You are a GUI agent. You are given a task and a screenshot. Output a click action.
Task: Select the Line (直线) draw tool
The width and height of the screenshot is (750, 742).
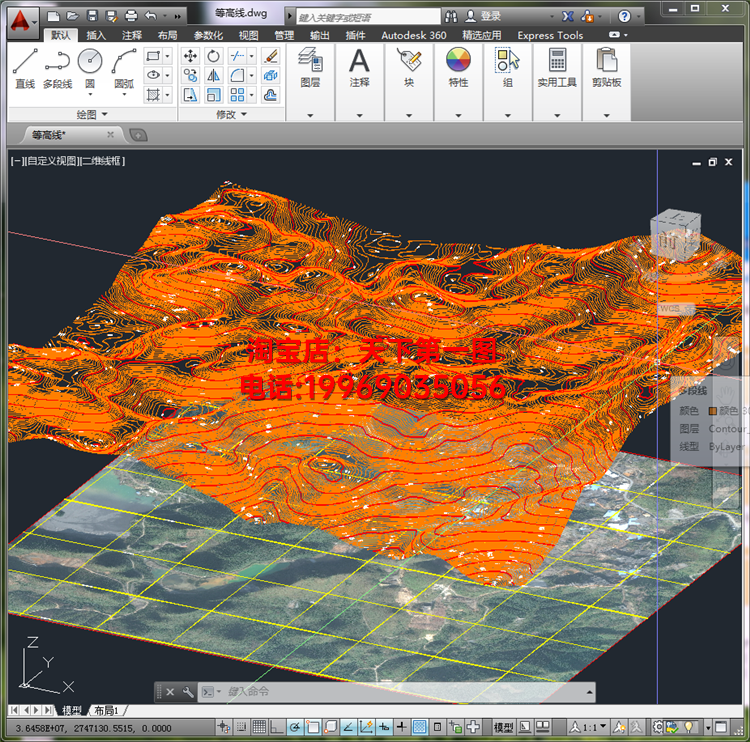25,69
